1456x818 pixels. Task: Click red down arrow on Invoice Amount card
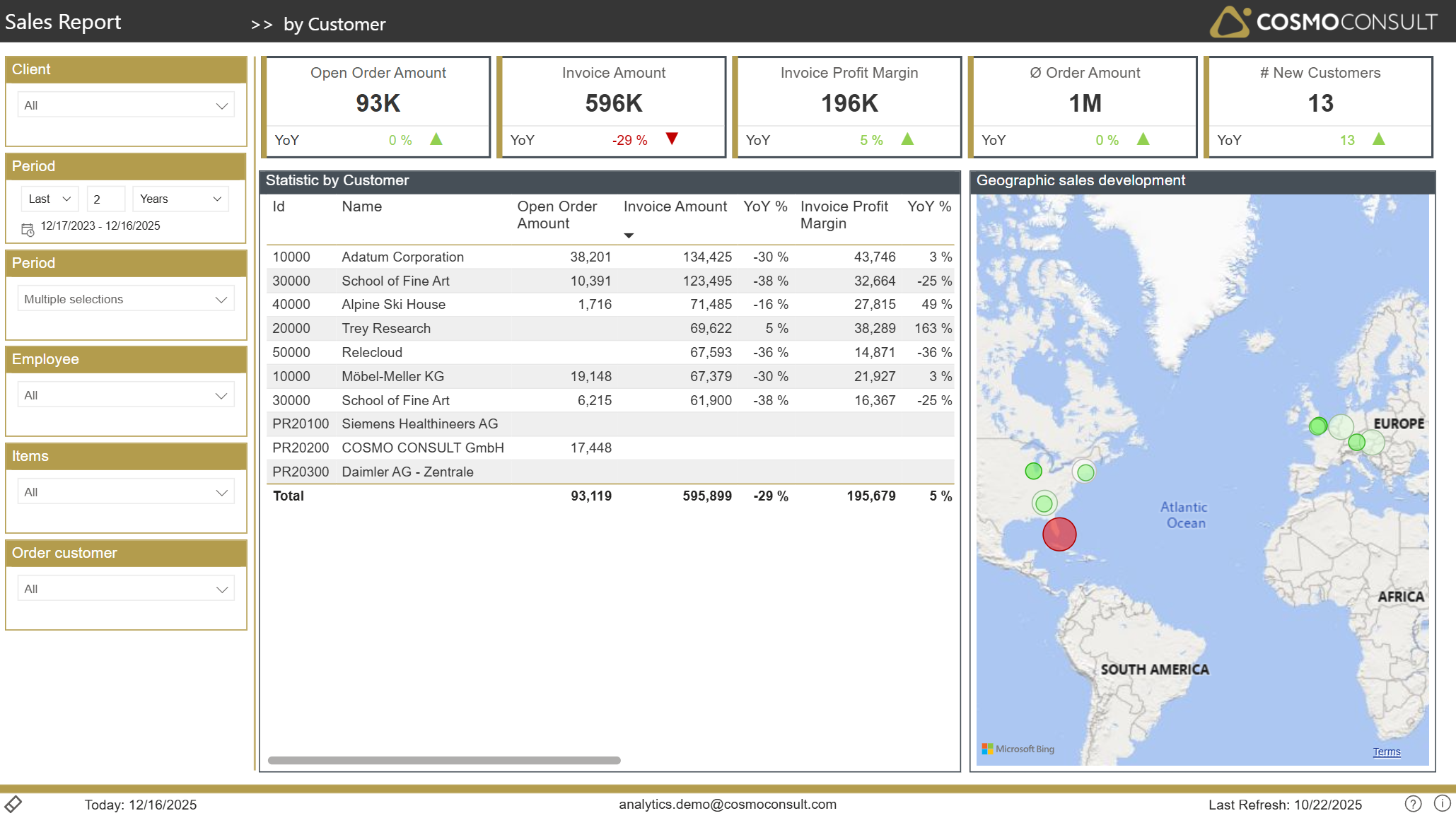(672, 139)
